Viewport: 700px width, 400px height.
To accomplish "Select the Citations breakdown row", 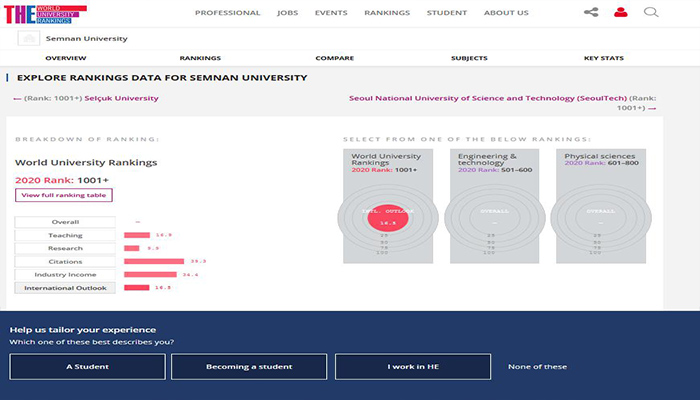I will click(x=65, y=262).
